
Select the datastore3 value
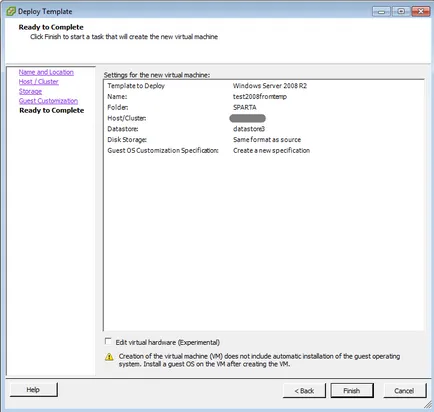coord(249,129)
